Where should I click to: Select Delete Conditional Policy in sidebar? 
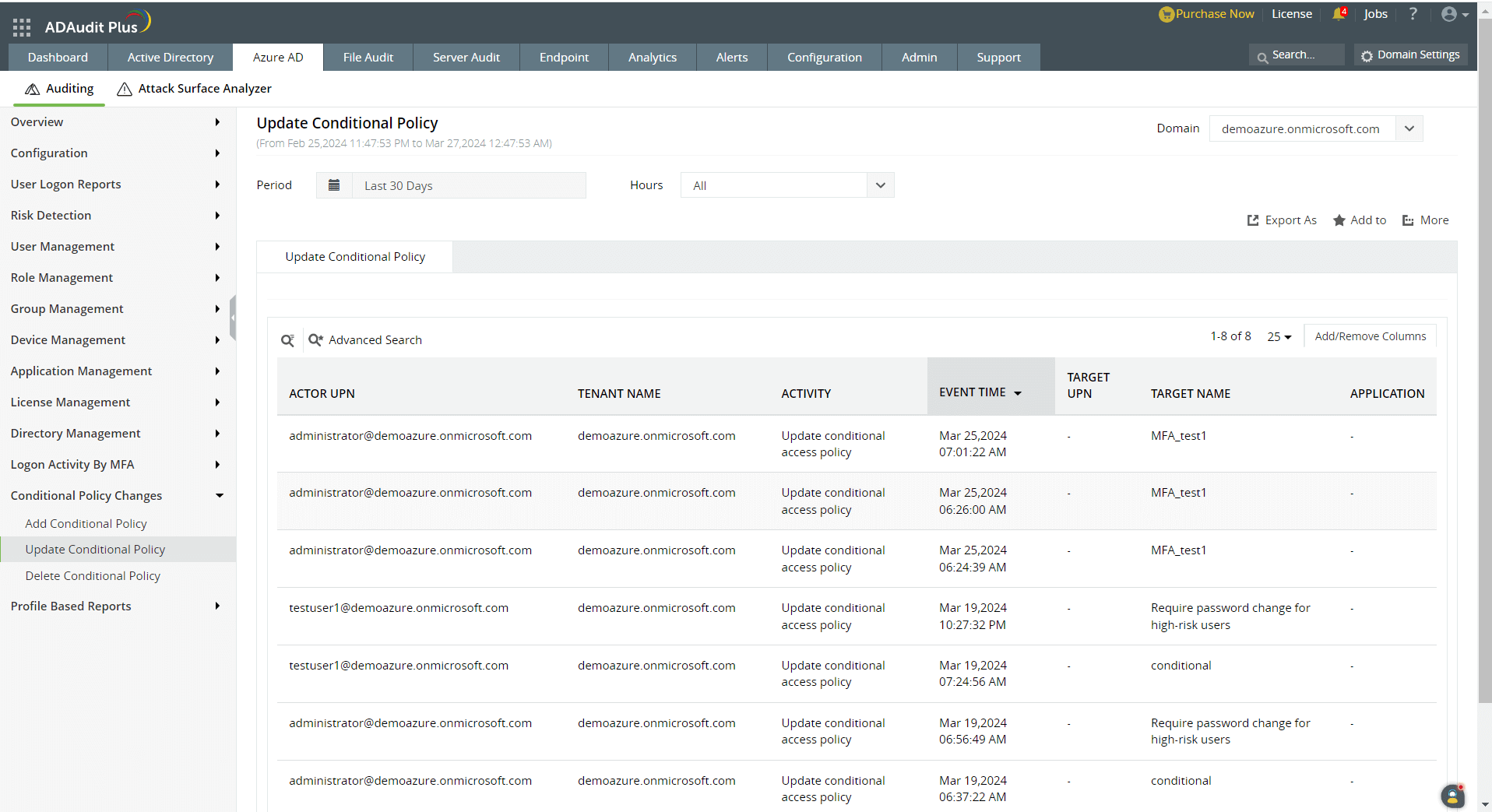[93, 575]
